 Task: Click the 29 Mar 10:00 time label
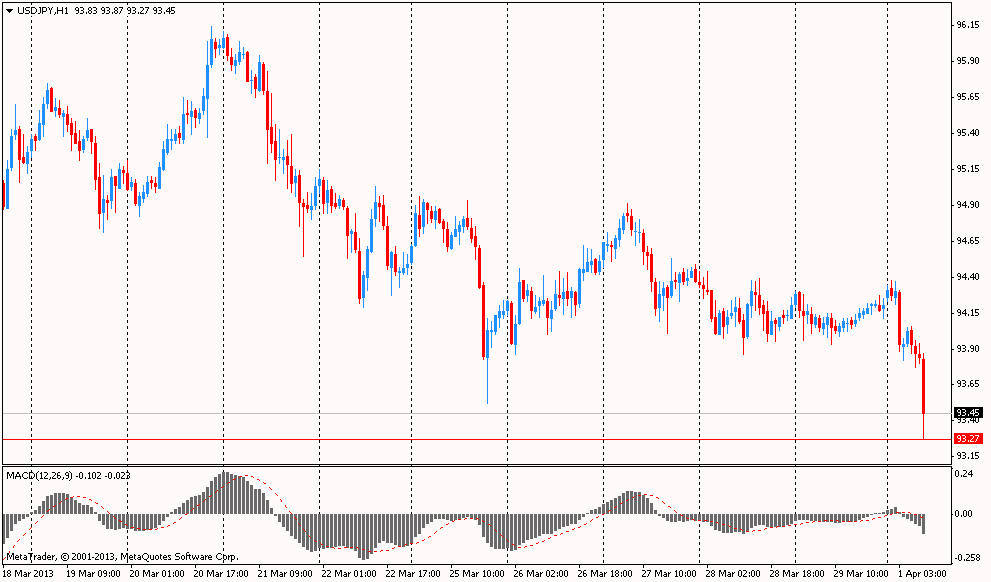(861, 574)
